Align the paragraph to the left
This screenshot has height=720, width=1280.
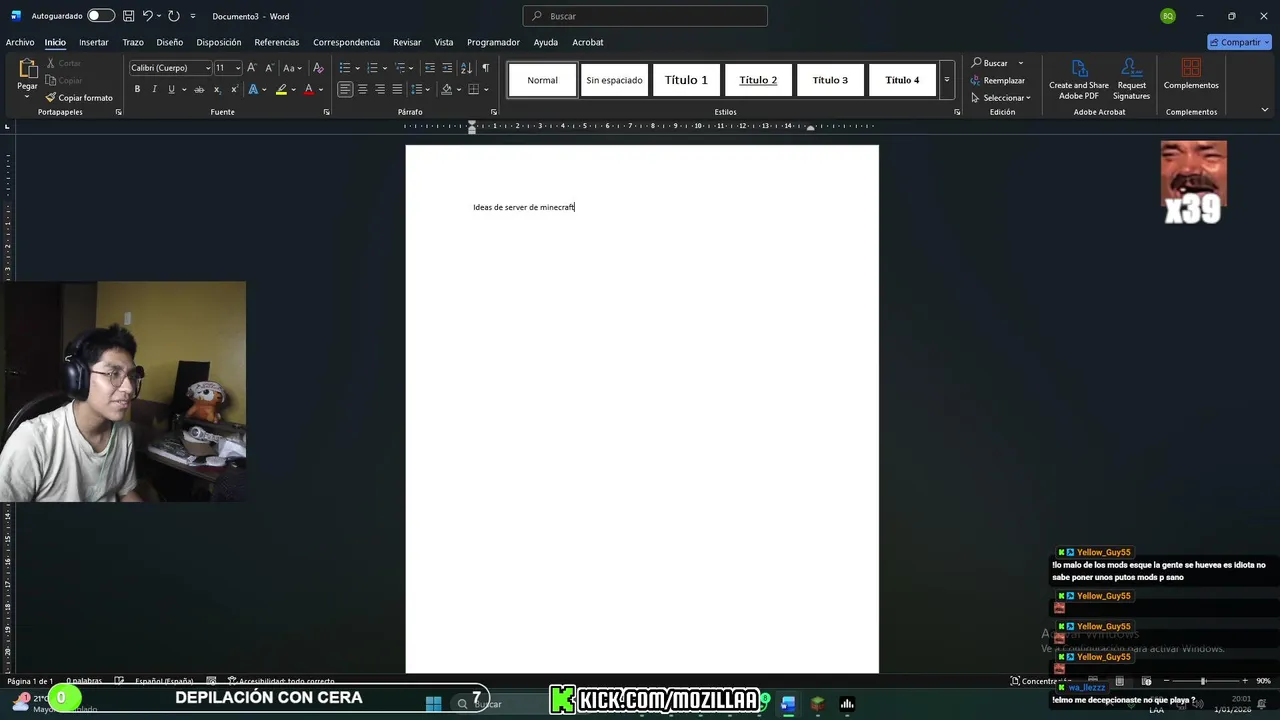point(345,89)
